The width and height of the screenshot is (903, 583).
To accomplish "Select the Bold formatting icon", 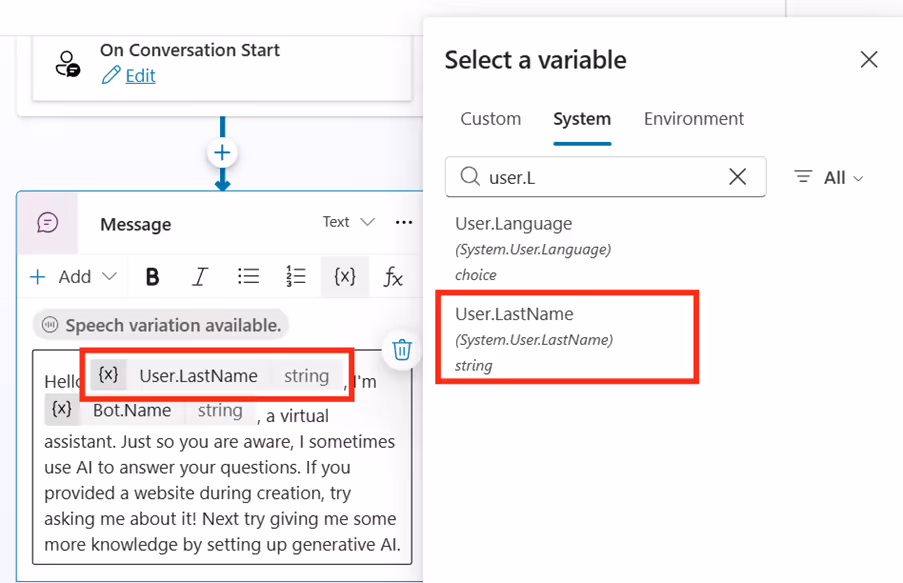I will [x=152, y=276].
